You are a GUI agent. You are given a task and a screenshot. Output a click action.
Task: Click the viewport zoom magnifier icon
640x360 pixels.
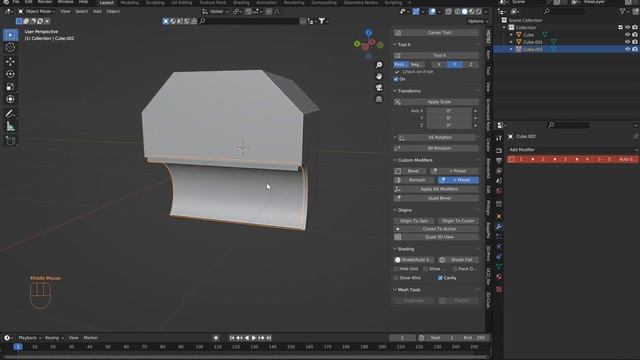click(x=379, y=65)
